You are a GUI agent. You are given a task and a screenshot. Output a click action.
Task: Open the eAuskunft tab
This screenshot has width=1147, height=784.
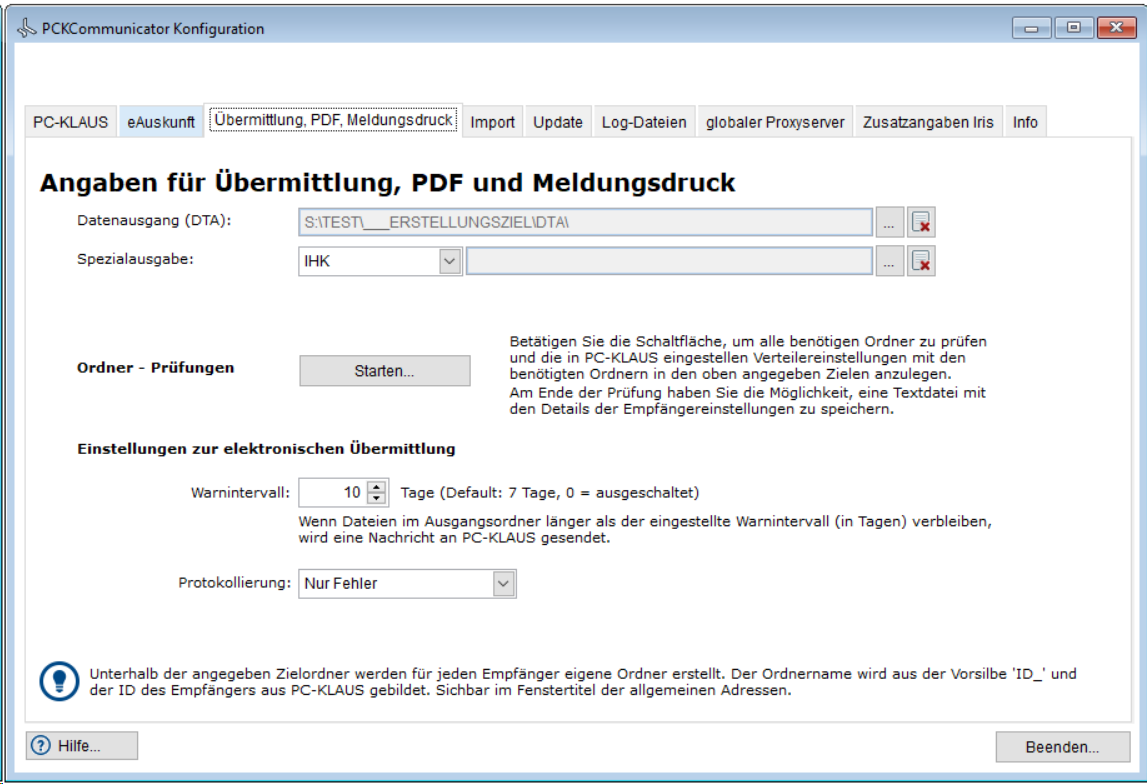click(161, 122)
